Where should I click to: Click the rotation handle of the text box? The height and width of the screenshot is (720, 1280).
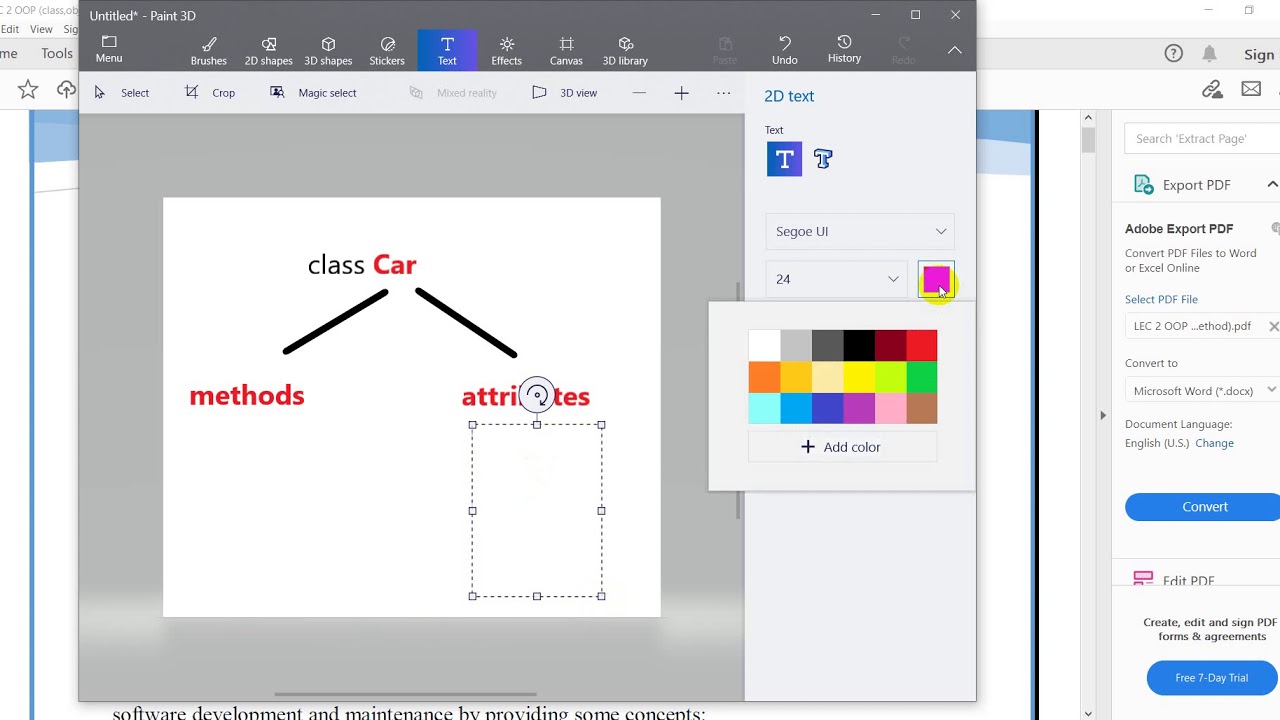537,396
